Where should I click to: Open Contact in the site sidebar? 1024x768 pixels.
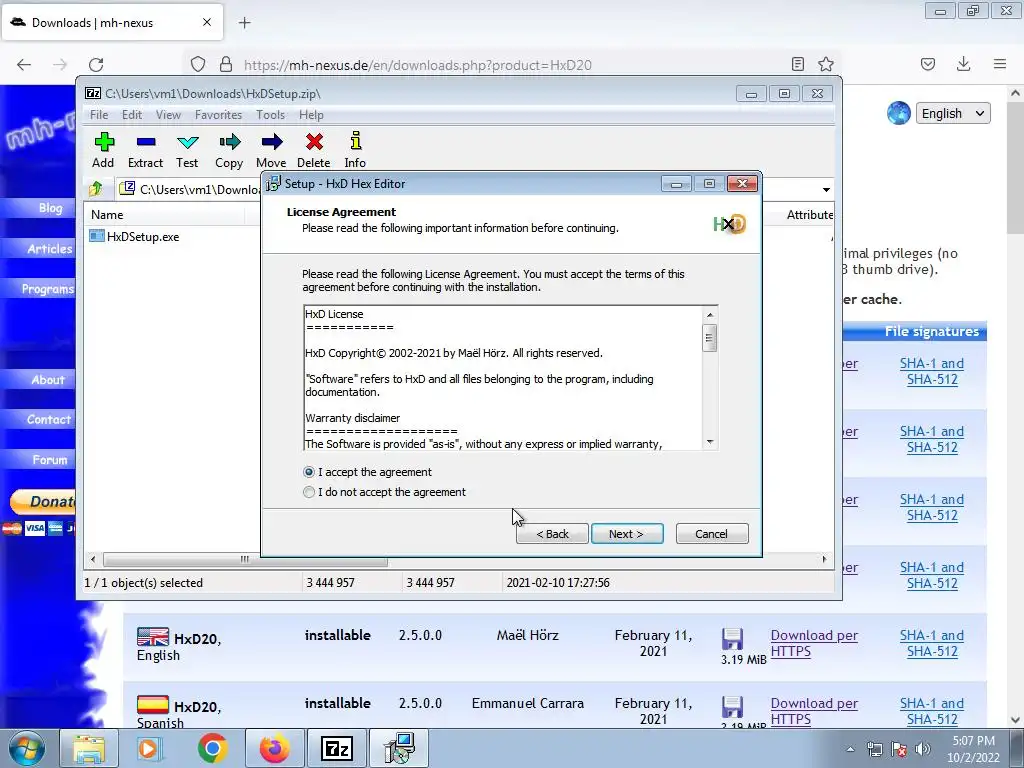tap(49, 420)
